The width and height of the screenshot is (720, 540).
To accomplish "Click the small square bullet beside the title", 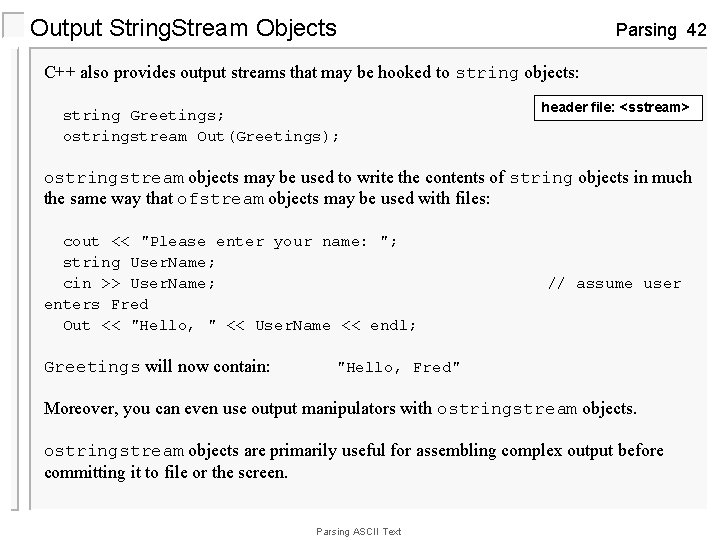I will tap(12, 27).
